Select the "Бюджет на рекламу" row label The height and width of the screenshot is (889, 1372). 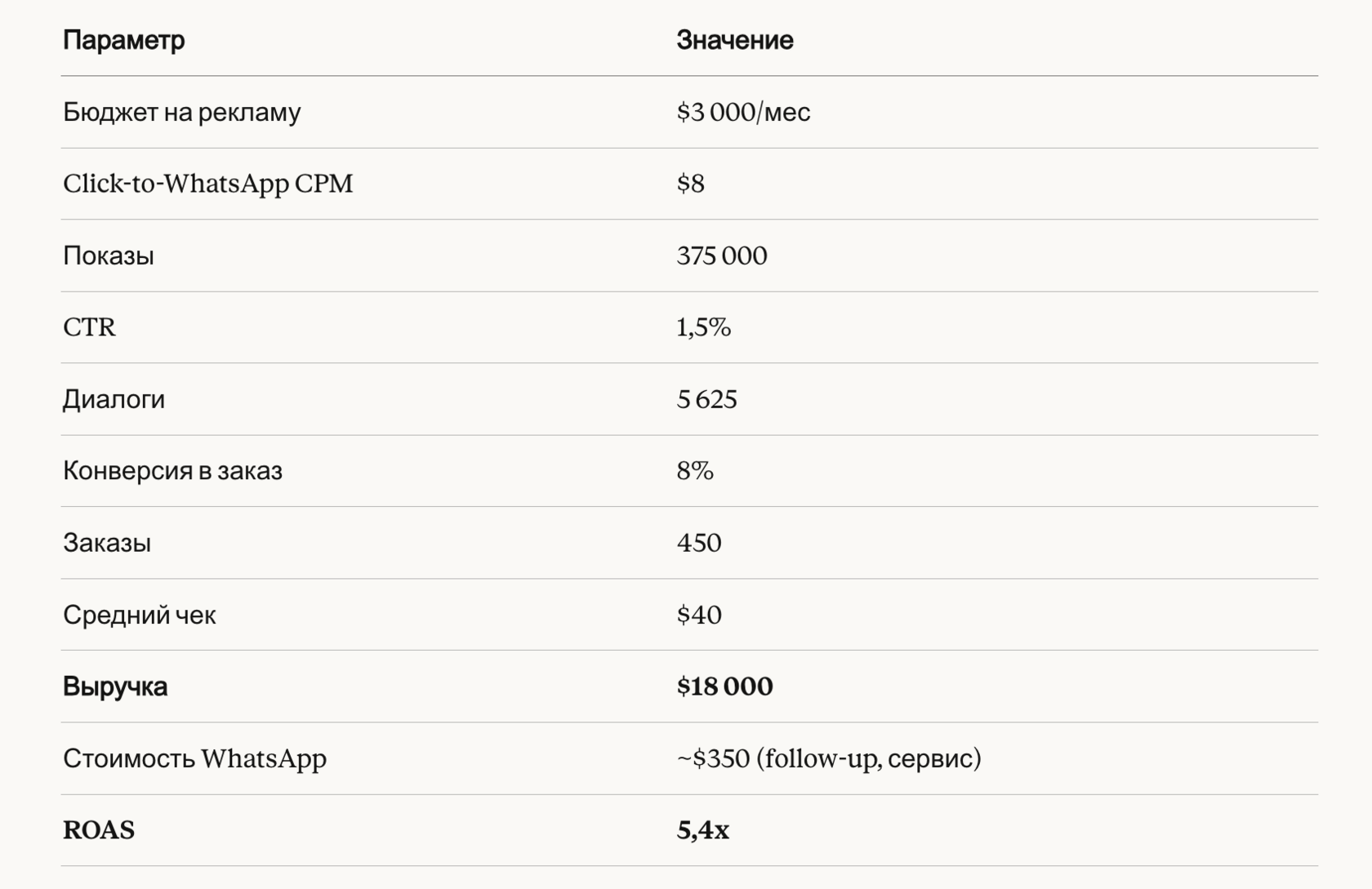pos(181,112)
